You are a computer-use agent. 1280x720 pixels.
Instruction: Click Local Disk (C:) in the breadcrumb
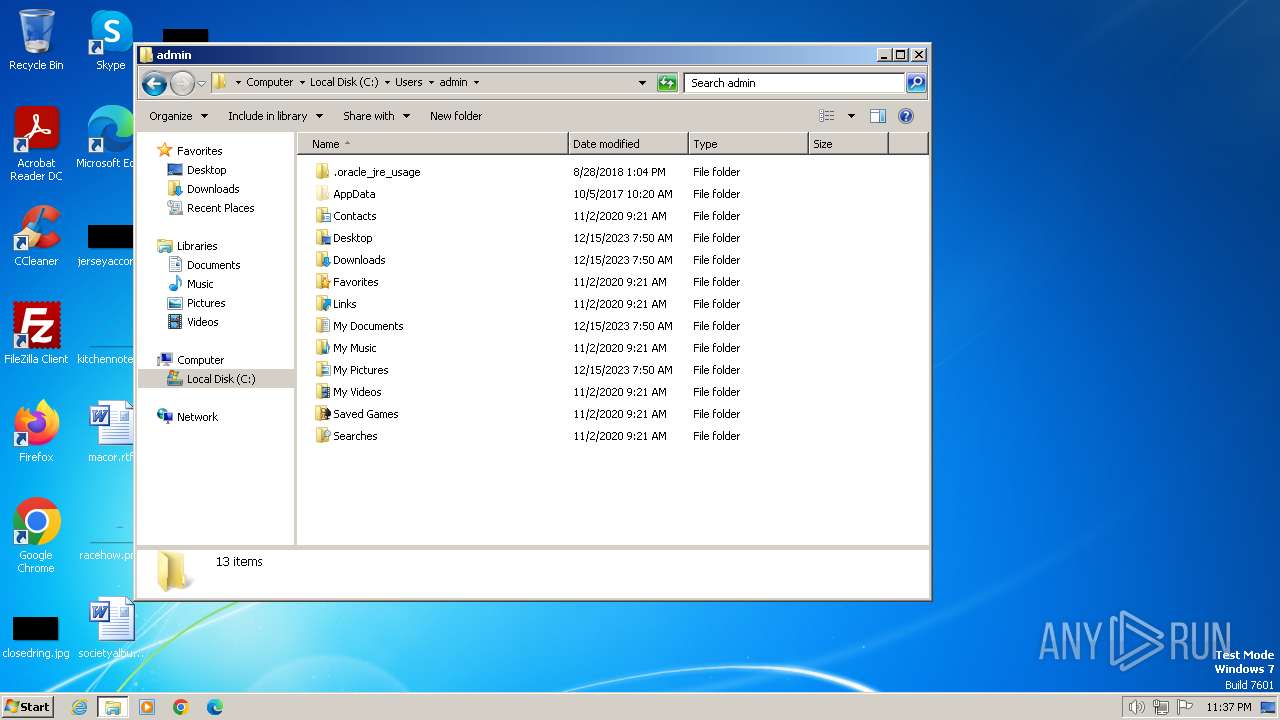(344, 83)
